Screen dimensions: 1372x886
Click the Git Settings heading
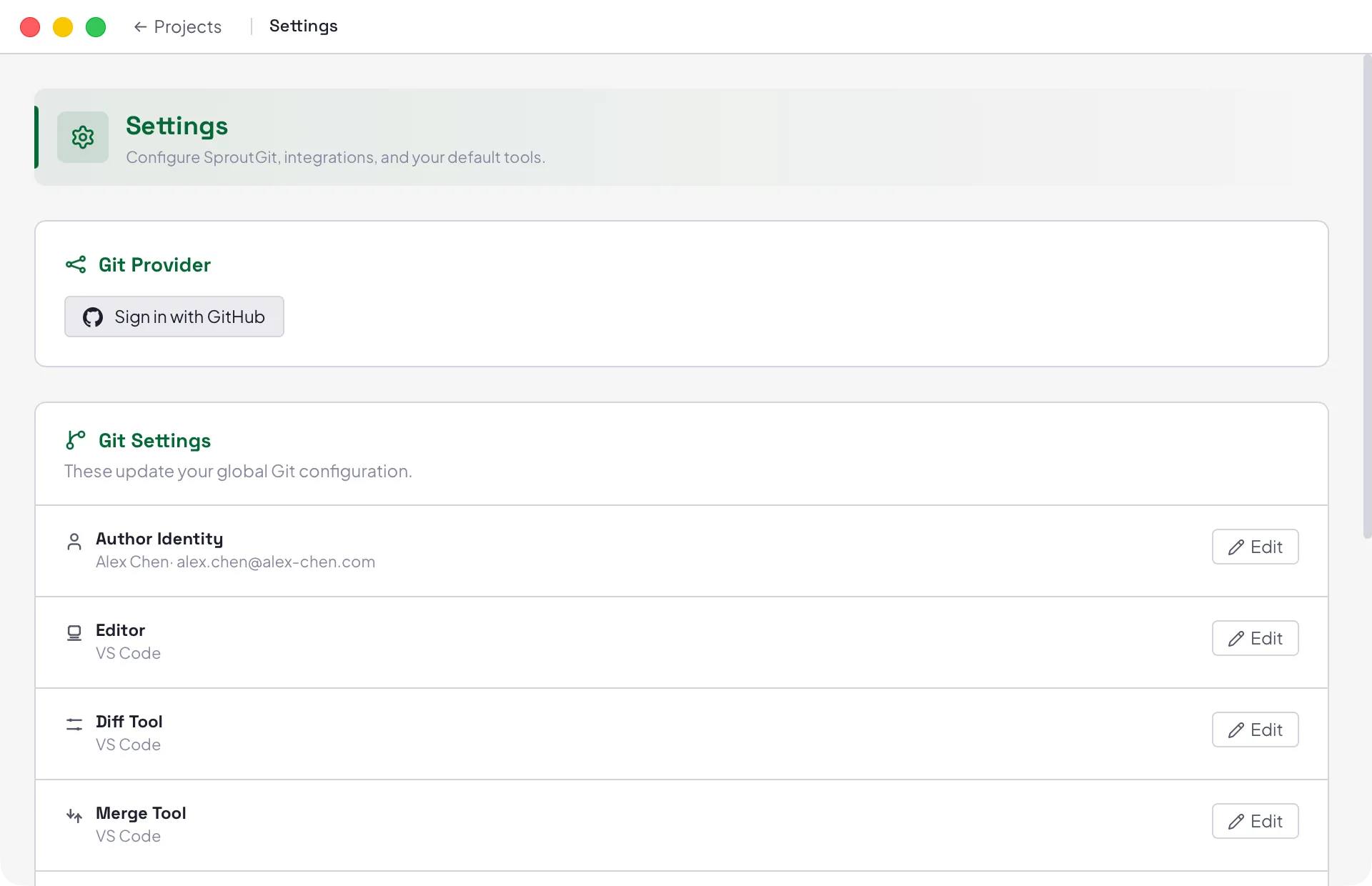coord(154,440)
